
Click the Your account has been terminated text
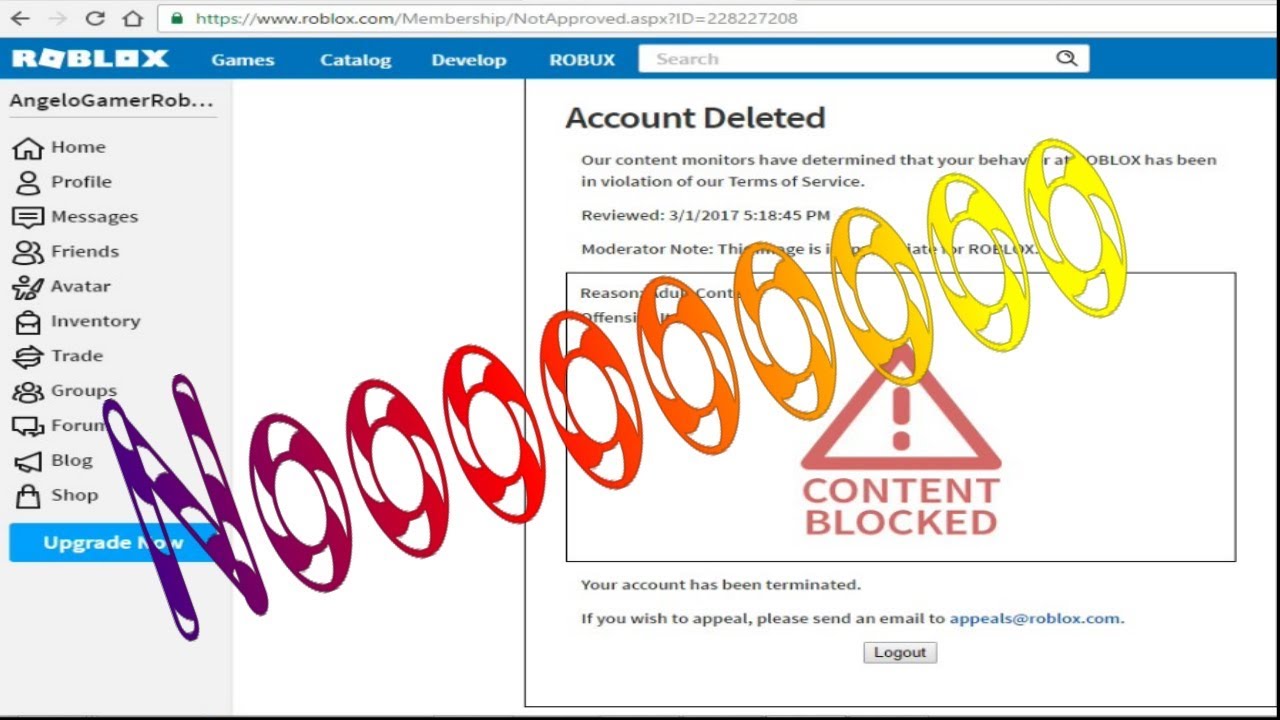[x=720, y=584]
